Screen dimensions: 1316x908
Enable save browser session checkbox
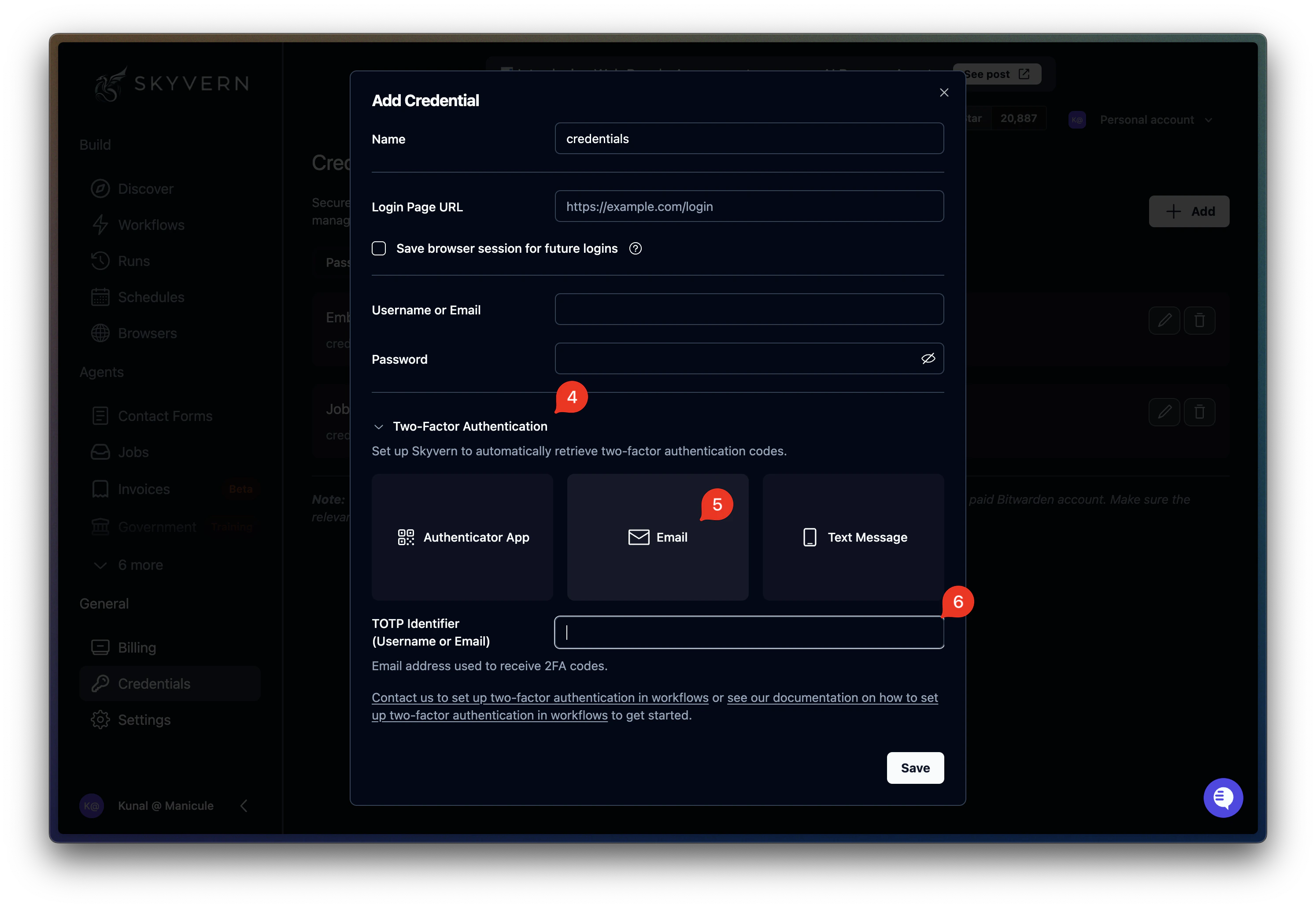tap(379, 249)
